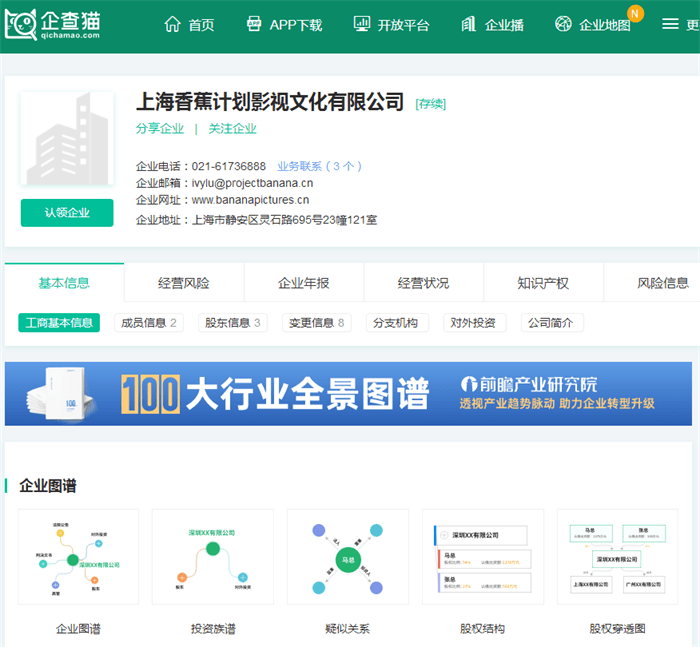Click the company address text
Viewport: 700px width, 647px height.
284,220
